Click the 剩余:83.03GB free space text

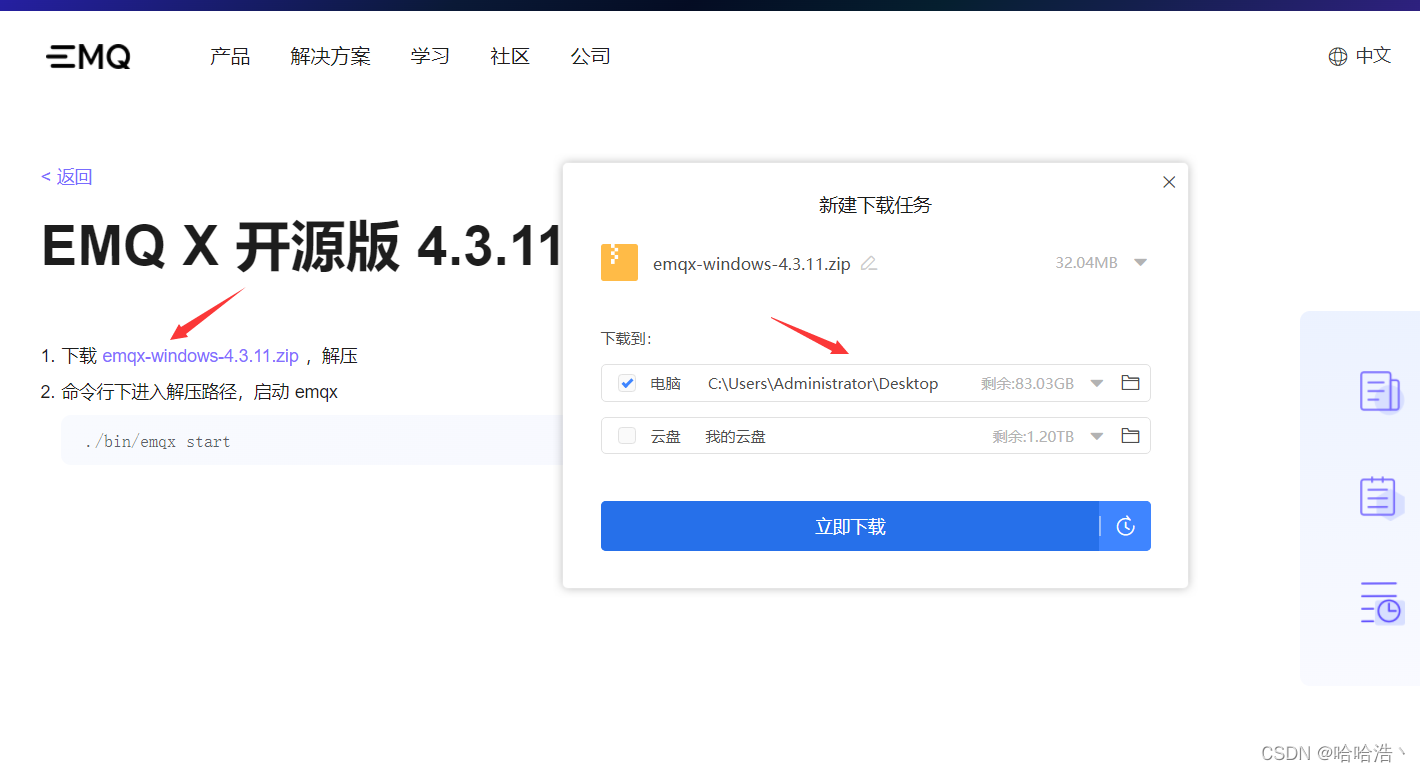1027,383
